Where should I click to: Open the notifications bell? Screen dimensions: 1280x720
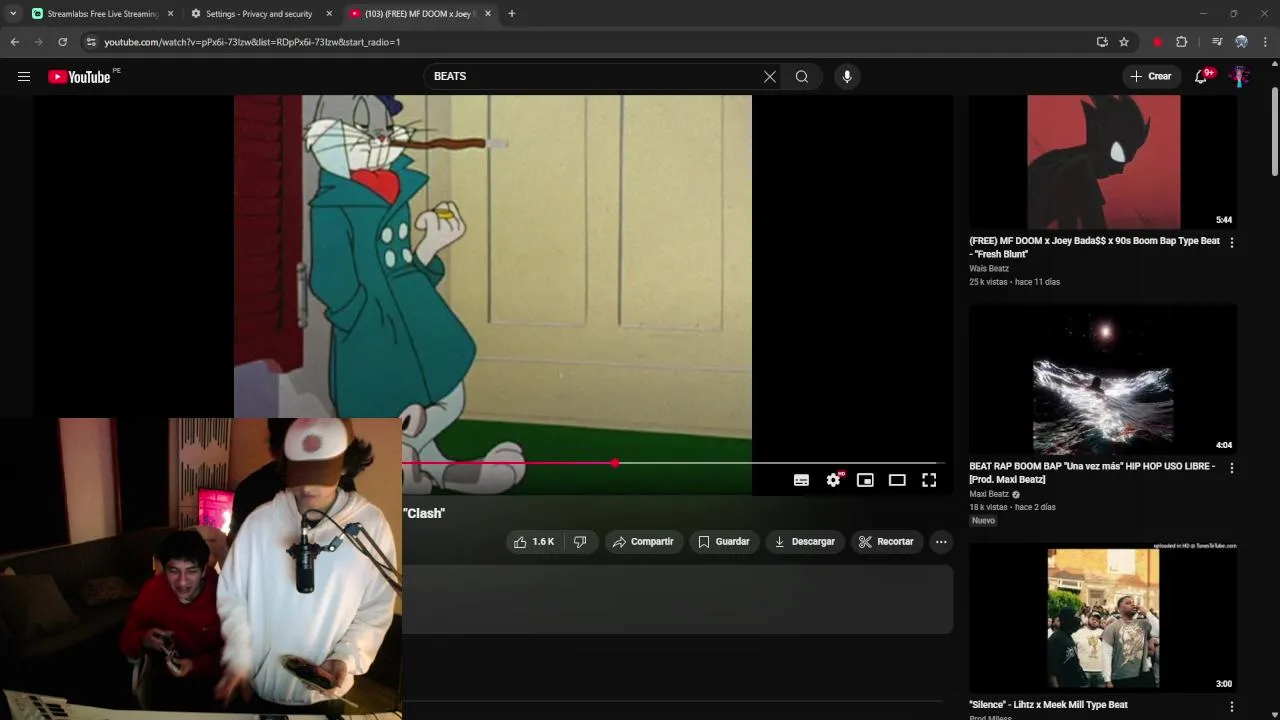(x=1202, y=76)
